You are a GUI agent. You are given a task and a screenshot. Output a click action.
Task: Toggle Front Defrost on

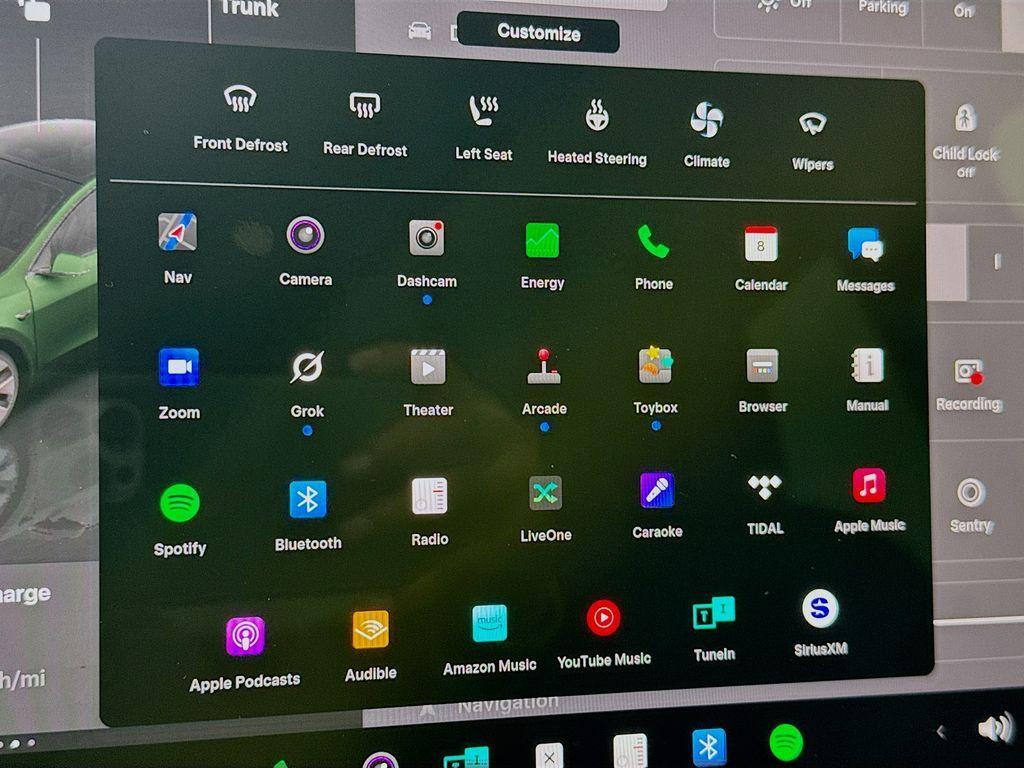coord(240,99)
